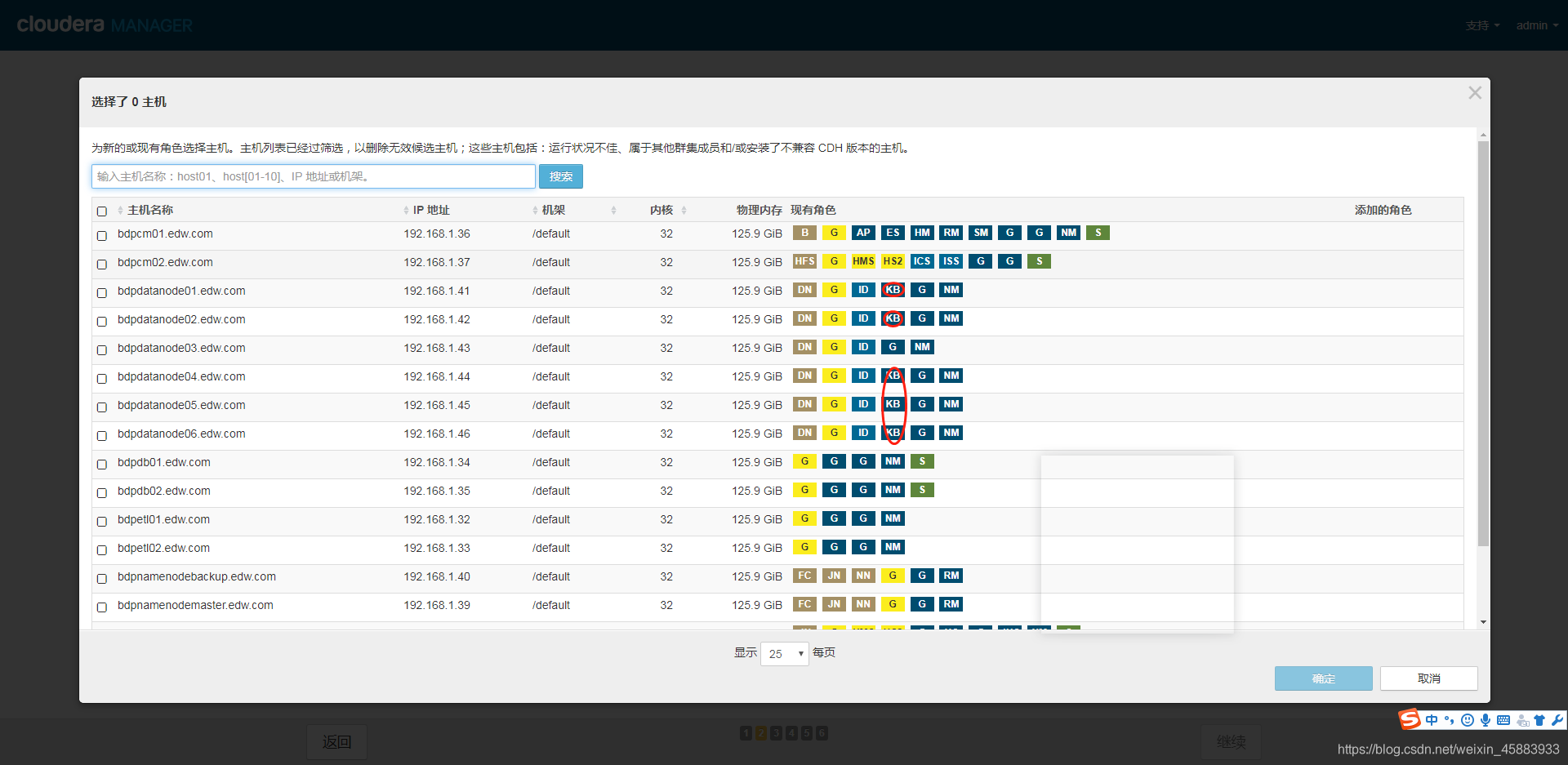Image resolution: width=1568 pixels, height=765 pixels.
Task: Tick the bdpdb01.edw.com checkbox
Action: [x=102, y=464]
